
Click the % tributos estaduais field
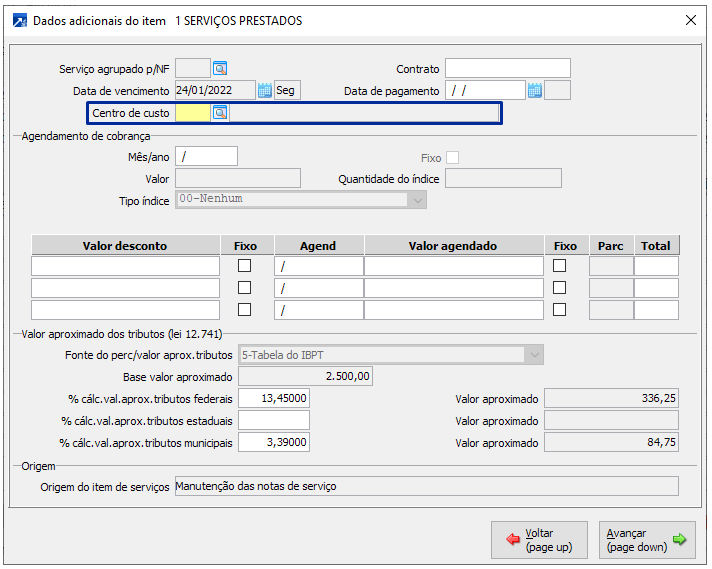[274, 420]
